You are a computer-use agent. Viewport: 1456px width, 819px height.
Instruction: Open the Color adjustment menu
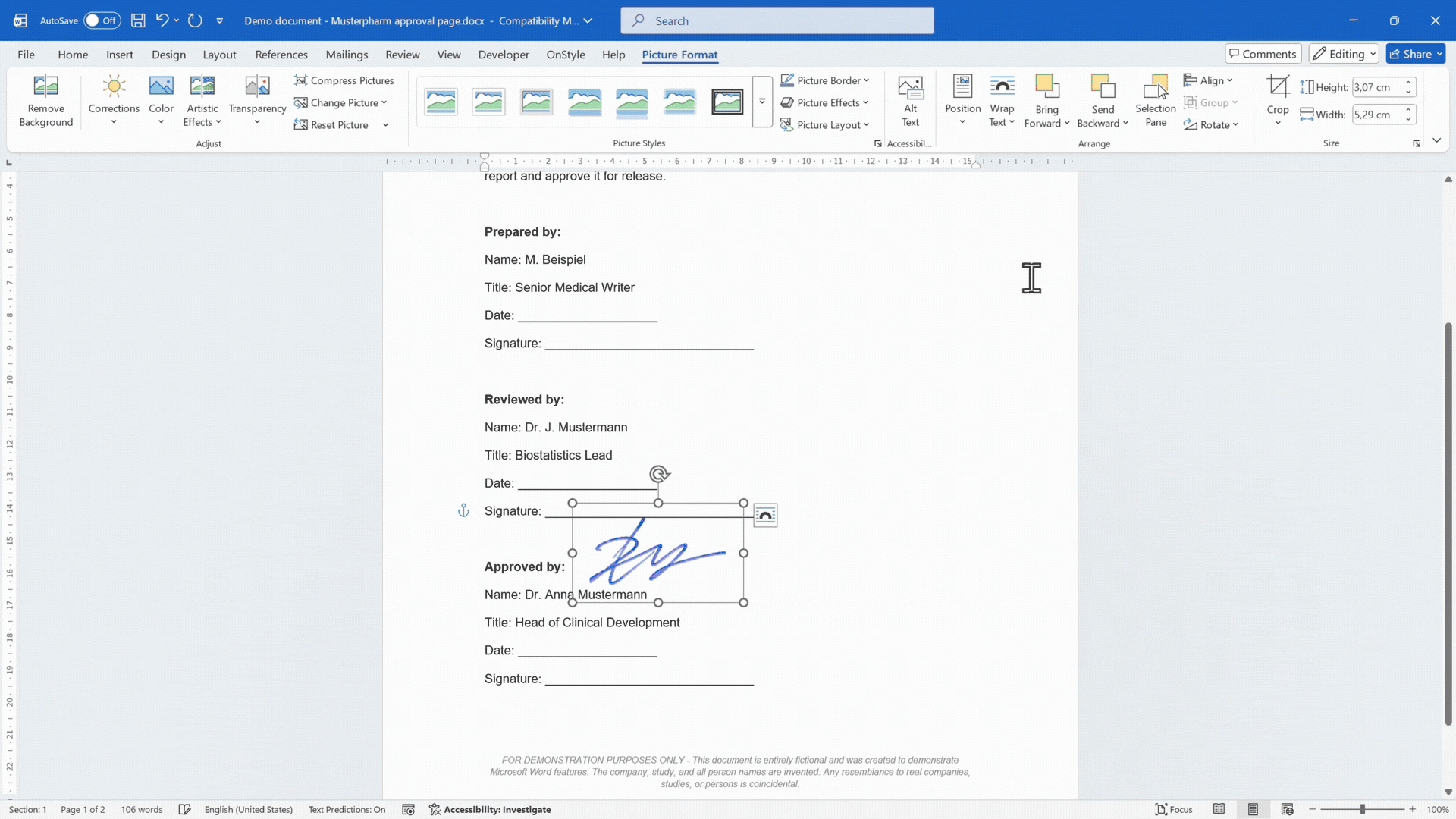click(161, 101)
